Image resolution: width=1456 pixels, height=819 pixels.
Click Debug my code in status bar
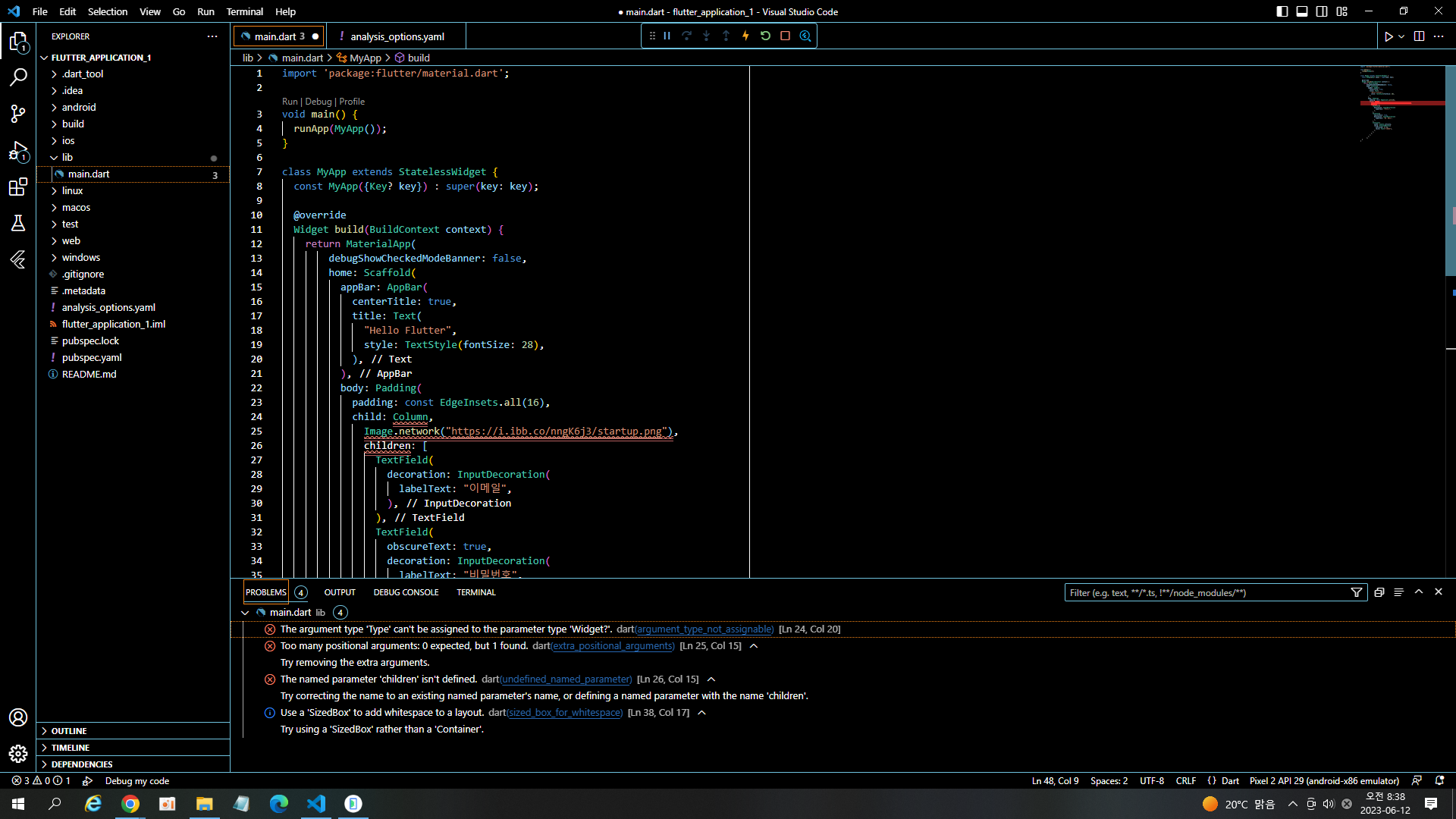[x=137, y=781]
